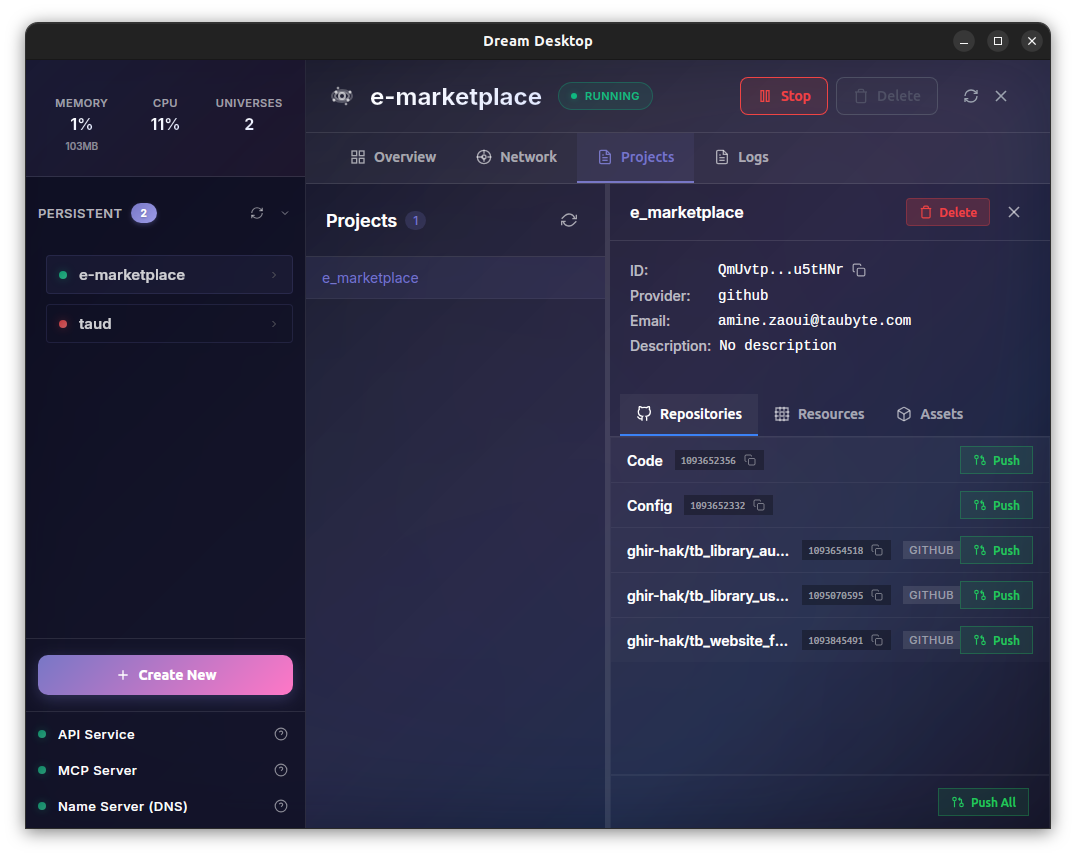
Task: Refresh the Persistent universes list
Action: 257,213
